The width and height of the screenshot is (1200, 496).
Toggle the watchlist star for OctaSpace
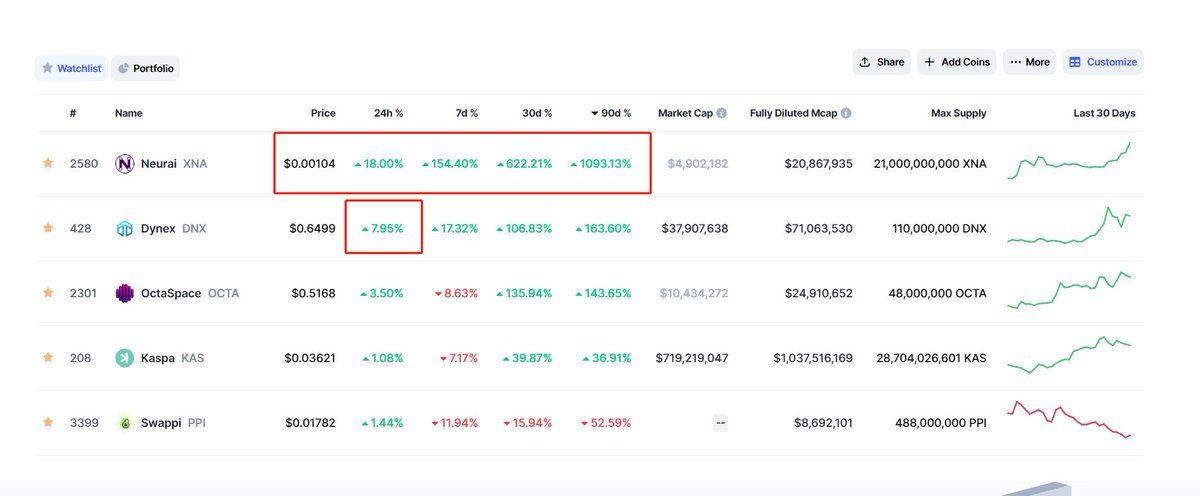pyautogui.click(x=47, y=293)
